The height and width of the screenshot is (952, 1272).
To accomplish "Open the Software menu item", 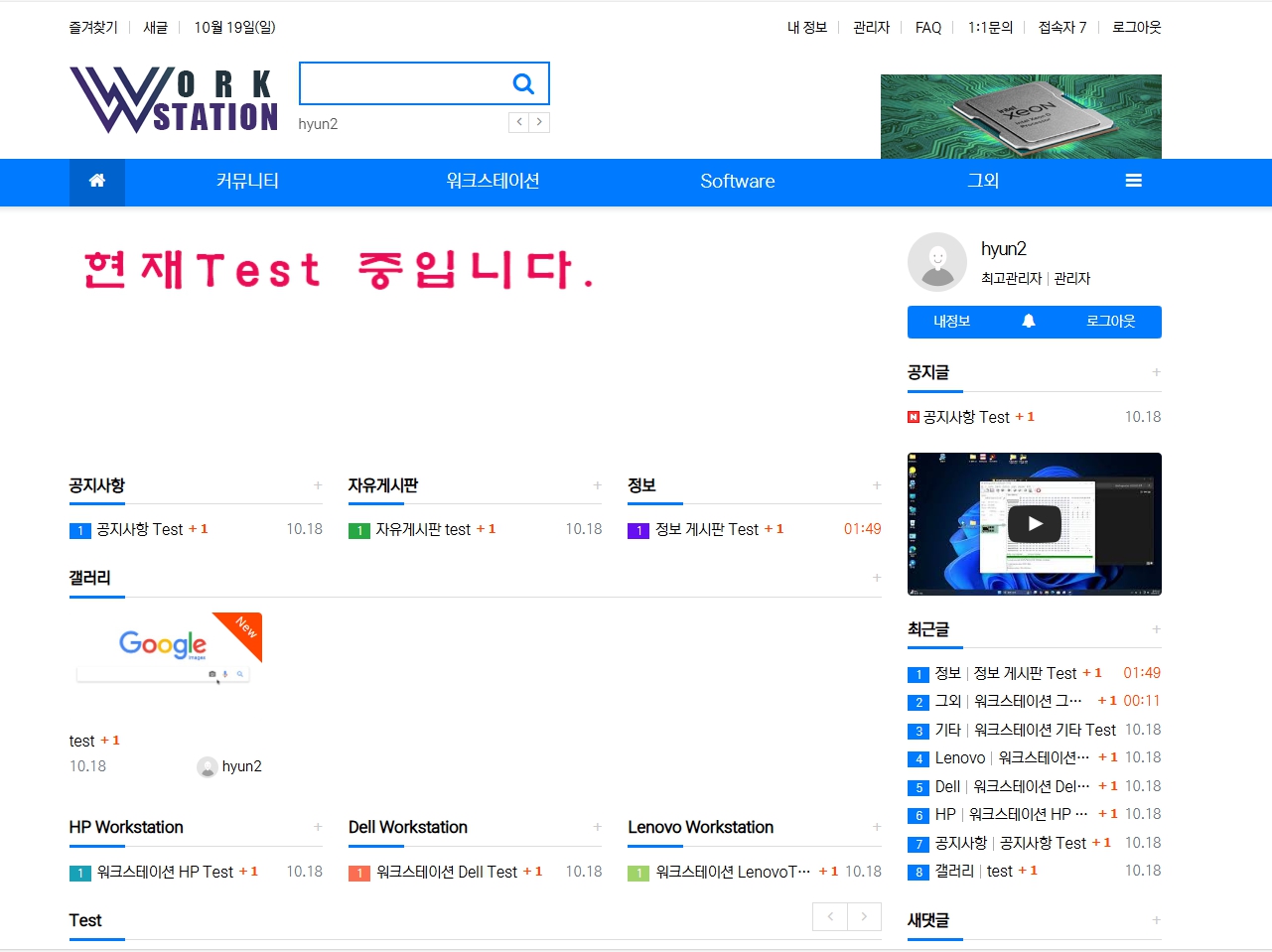I will click(737, 181).
